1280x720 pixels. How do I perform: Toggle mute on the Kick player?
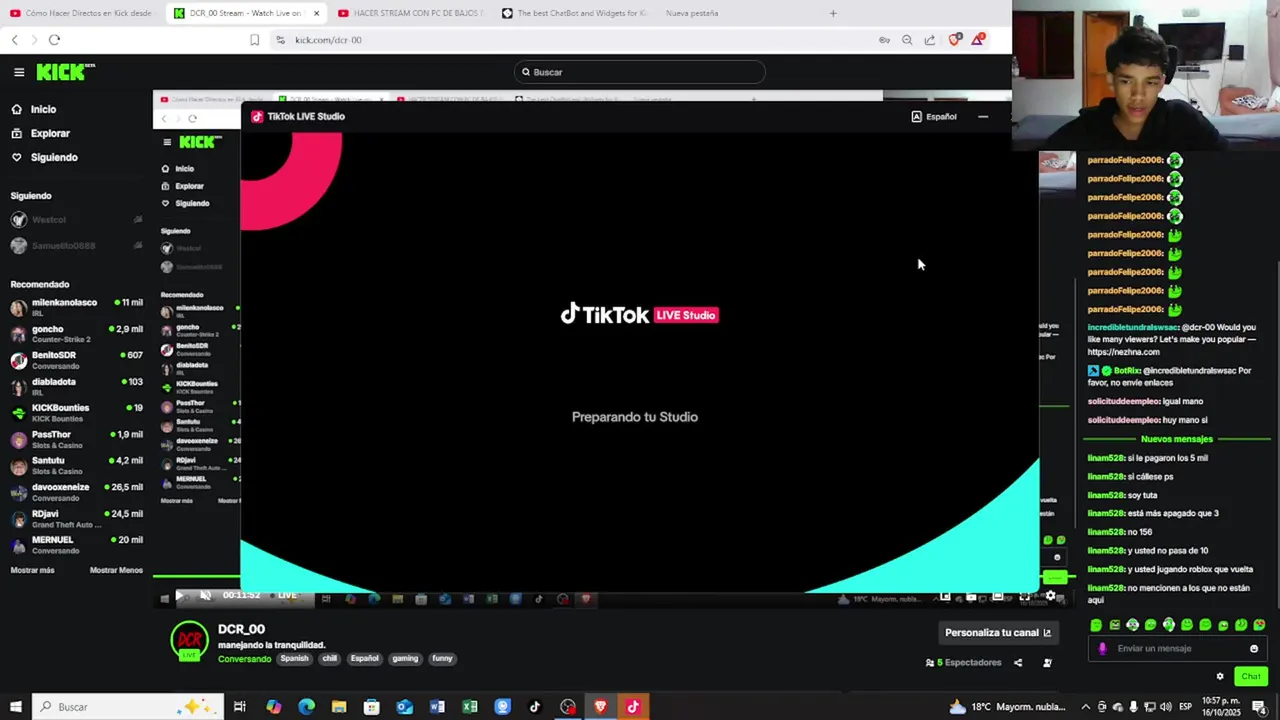point(205,596)
